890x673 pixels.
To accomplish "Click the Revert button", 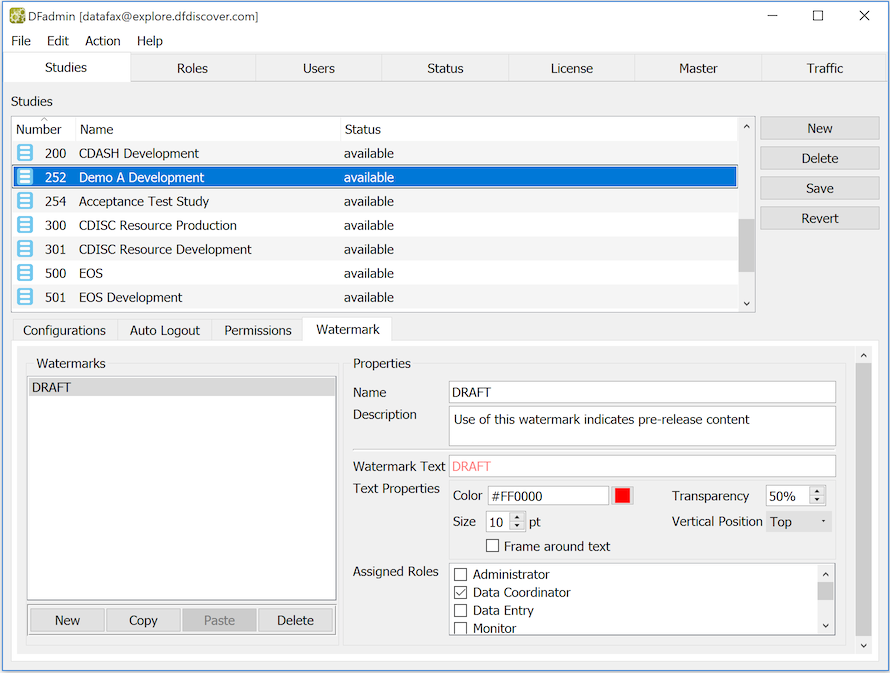I will pyautogui.click(x=820, y=218).
